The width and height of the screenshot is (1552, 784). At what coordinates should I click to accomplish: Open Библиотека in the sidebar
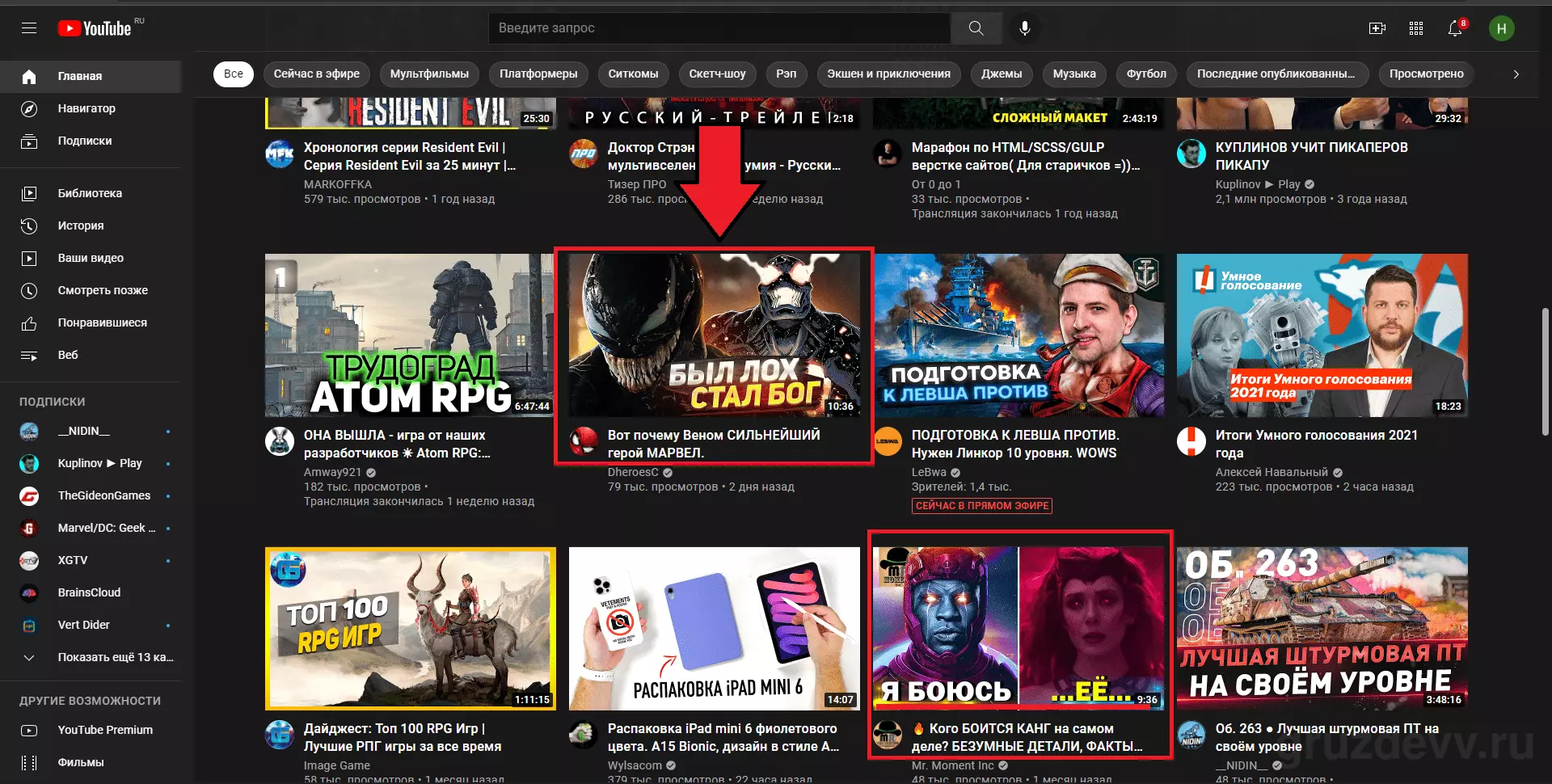pyautogui.click(x=91, y=193)
